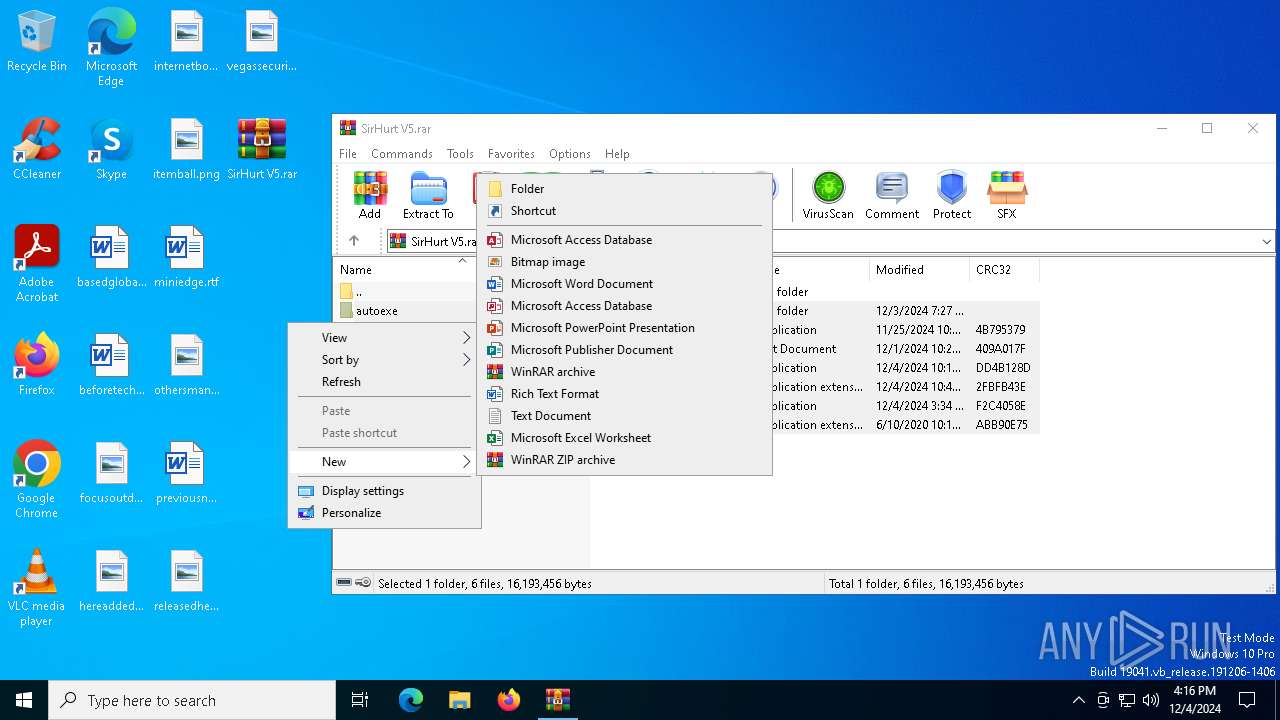Open the Comment tool in WinRAR
This screenshot has height=720, width=1280.
[891, 195]
